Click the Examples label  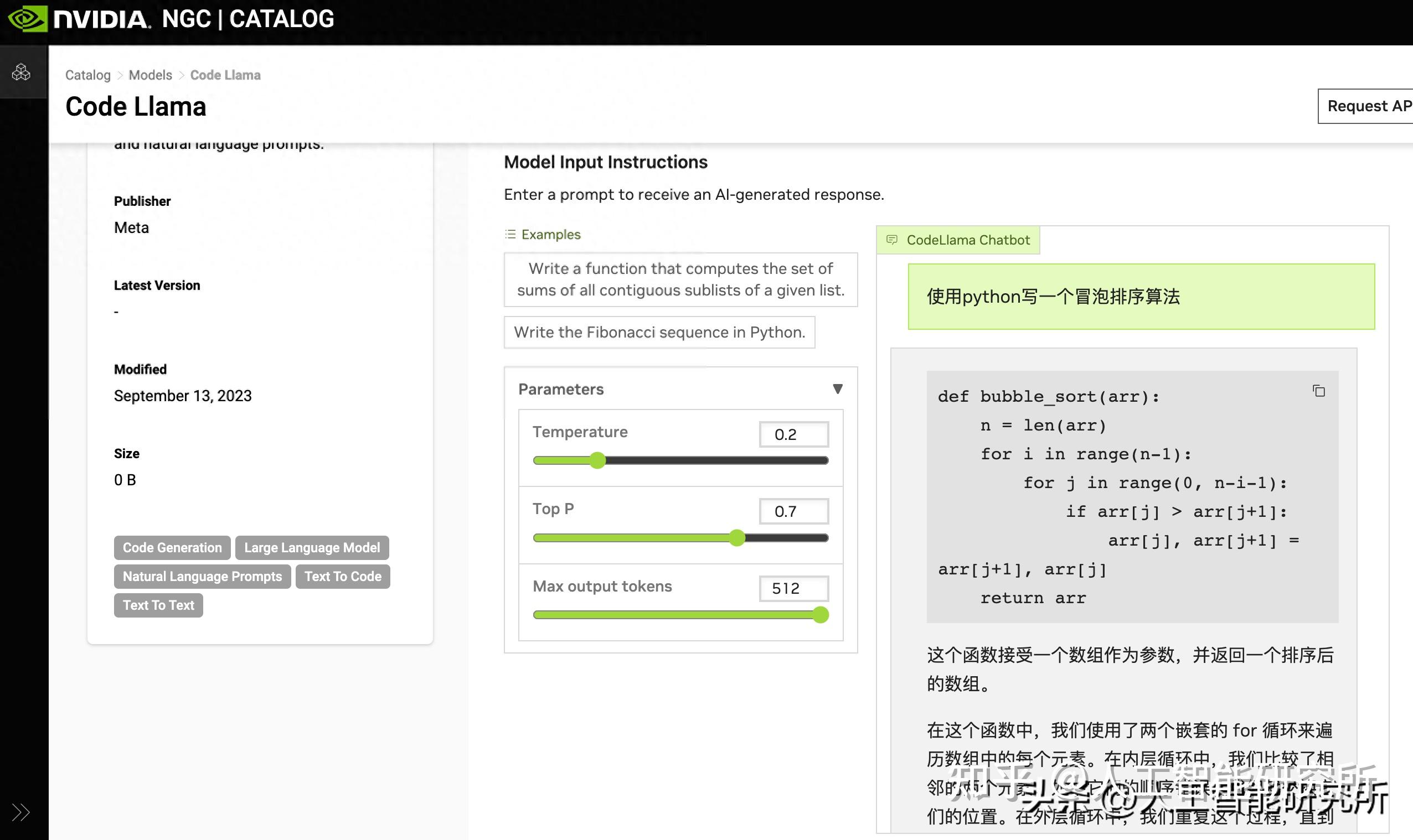tap(551, 234)
